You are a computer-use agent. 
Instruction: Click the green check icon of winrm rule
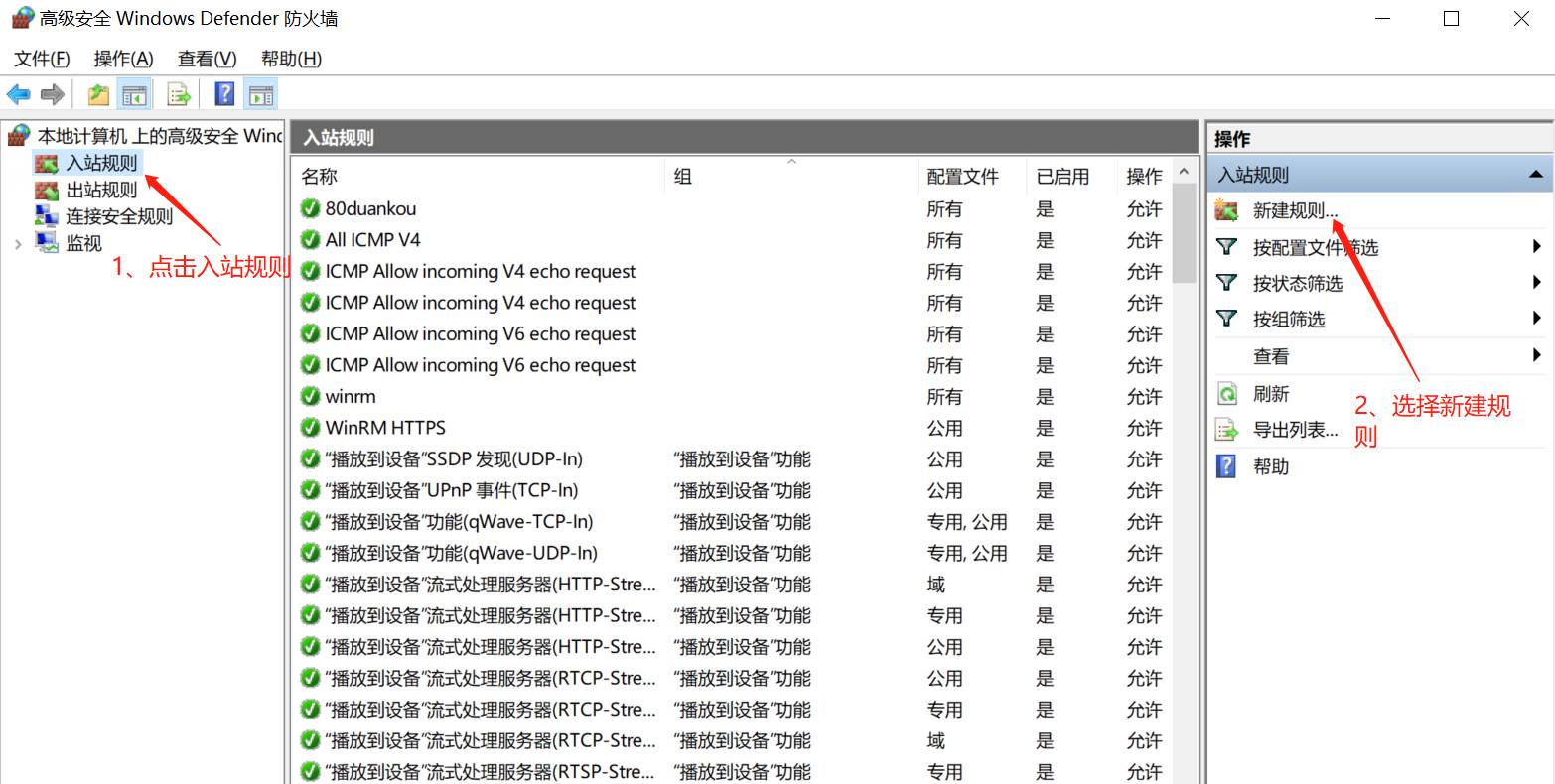310,396
